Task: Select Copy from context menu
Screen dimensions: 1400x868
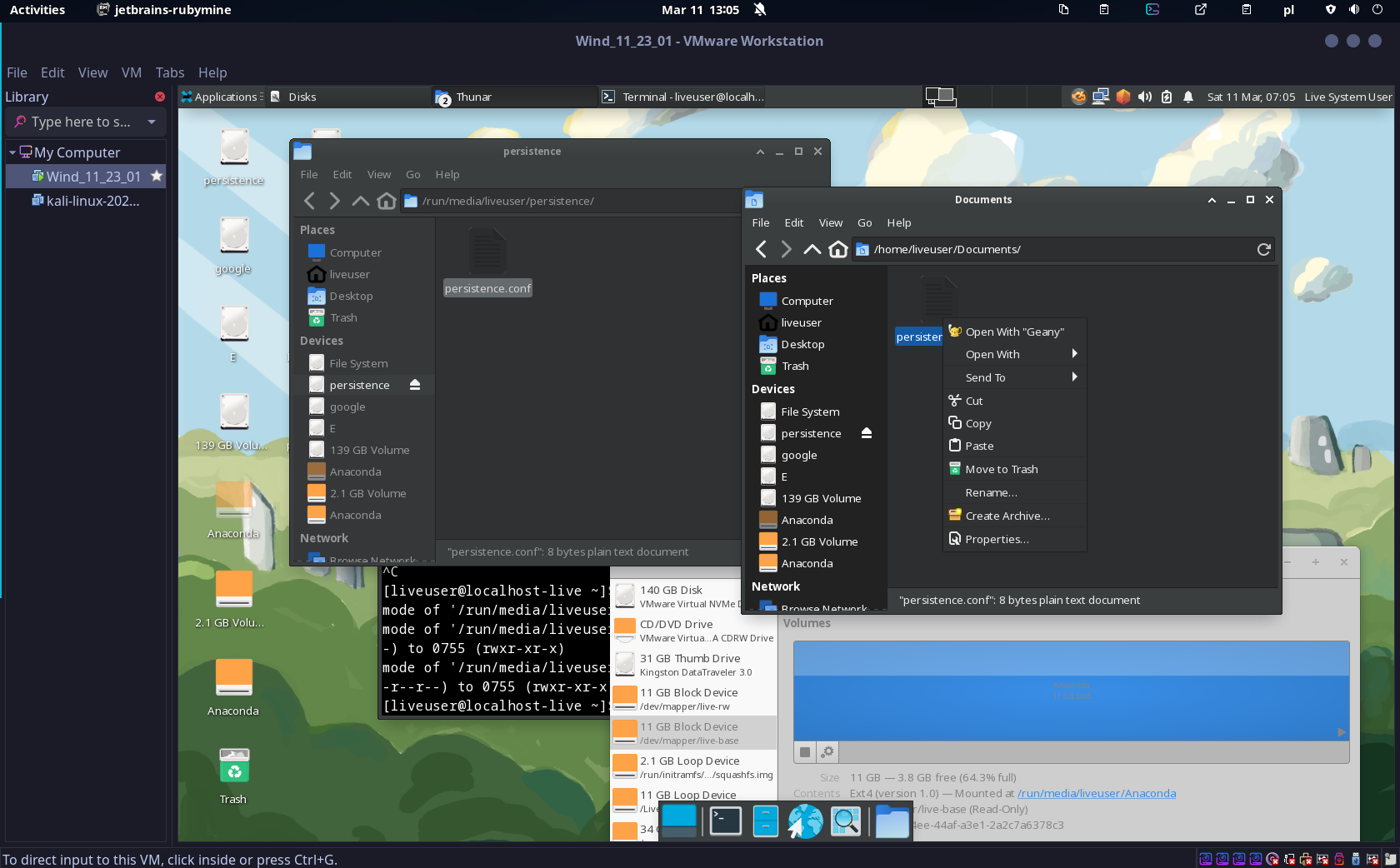Action: [1015, 423]
